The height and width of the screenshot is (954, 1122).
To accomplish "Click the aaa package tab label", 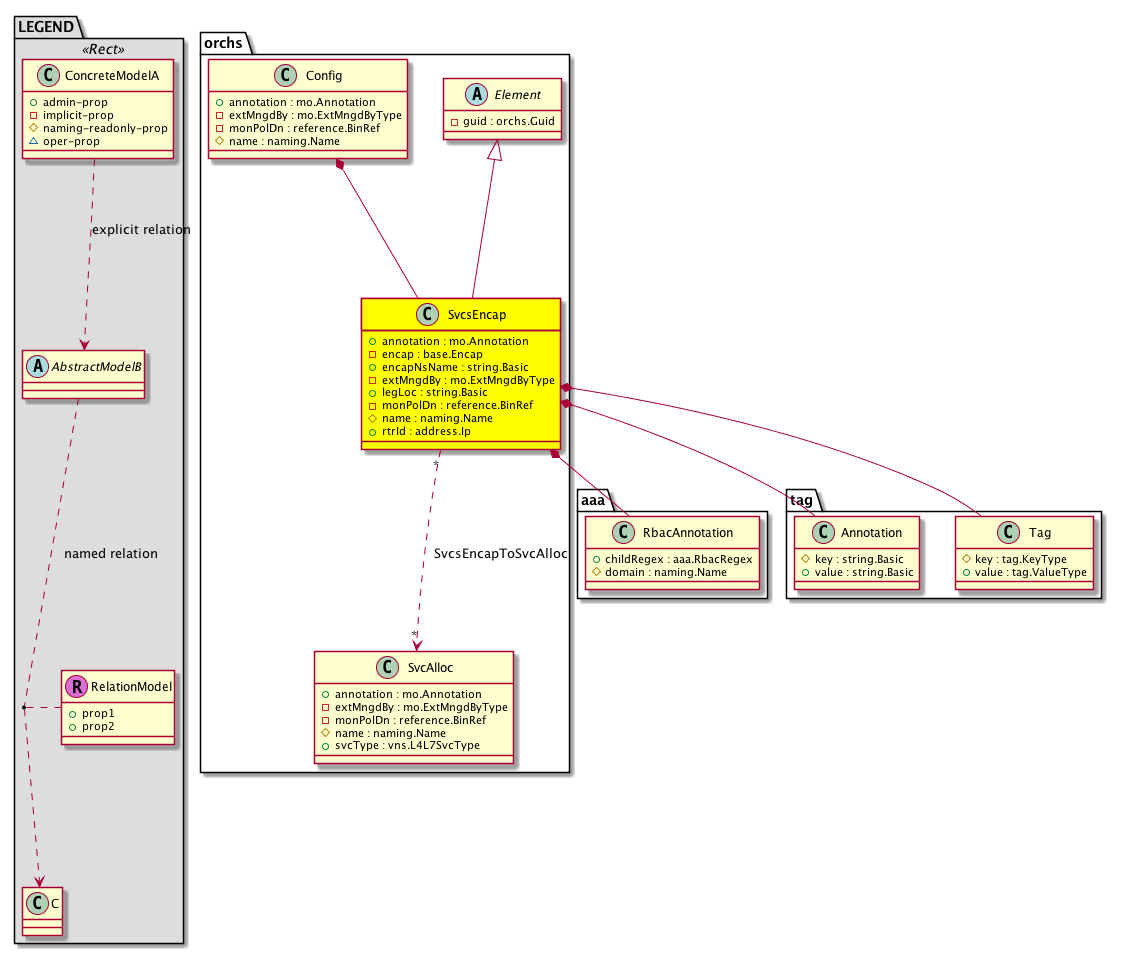I will pyautogui.click(x=594, y=499).
